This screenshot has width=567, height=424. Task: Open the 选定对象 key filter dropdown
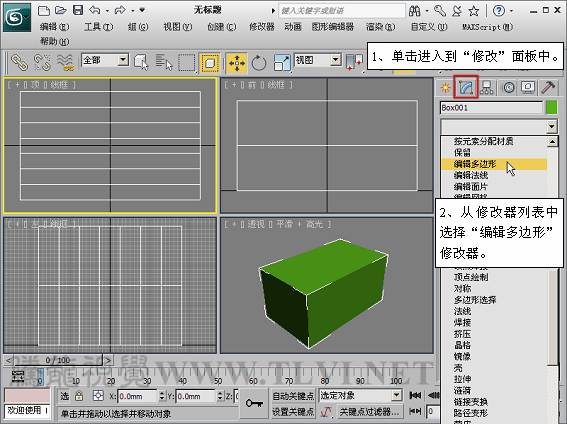click(397, 395)
